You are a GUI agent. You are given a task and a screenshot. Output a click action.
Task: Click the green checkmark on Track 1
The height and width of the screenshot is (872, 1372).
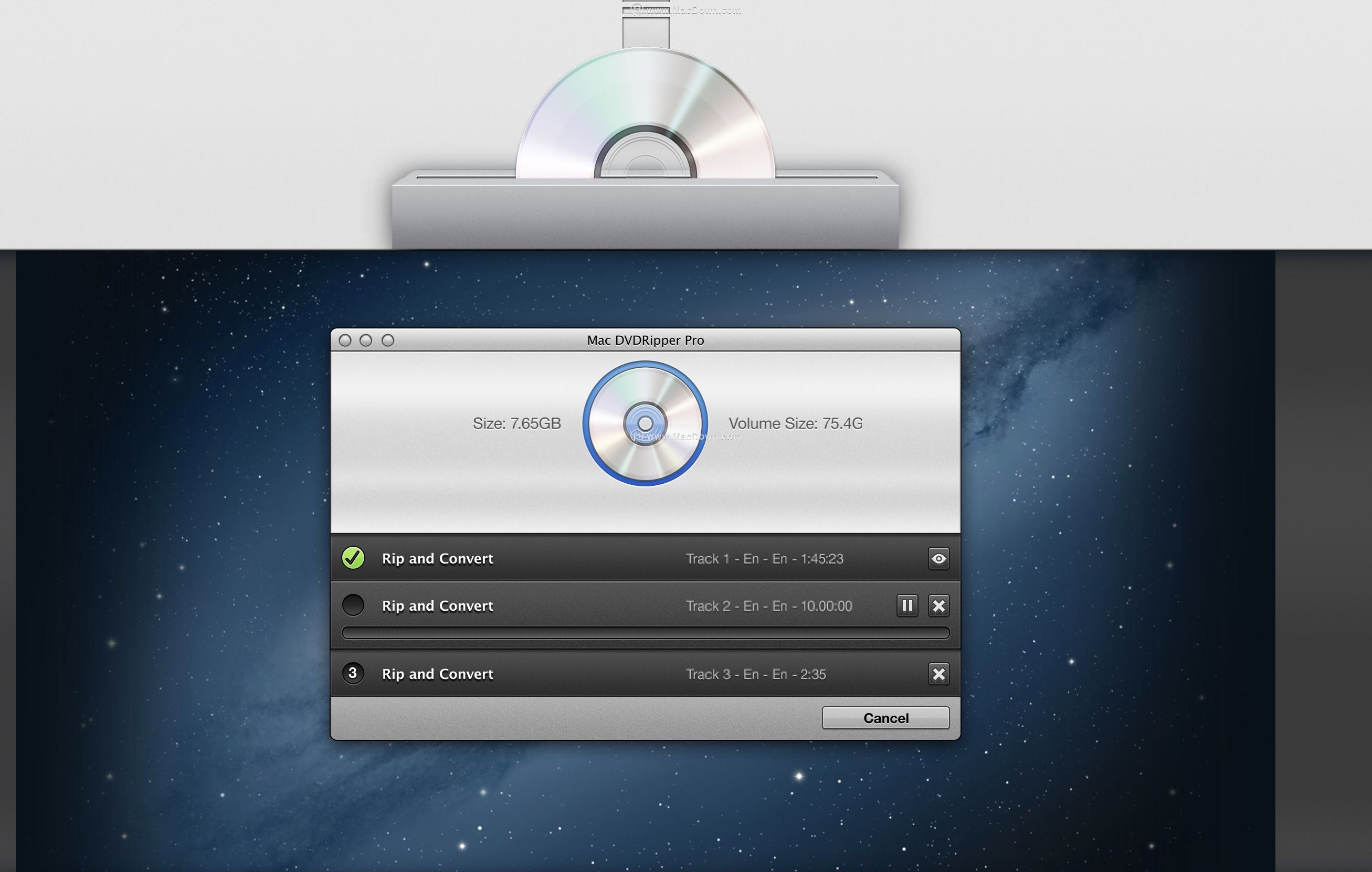pyautogui.click(x=353, y=558)
